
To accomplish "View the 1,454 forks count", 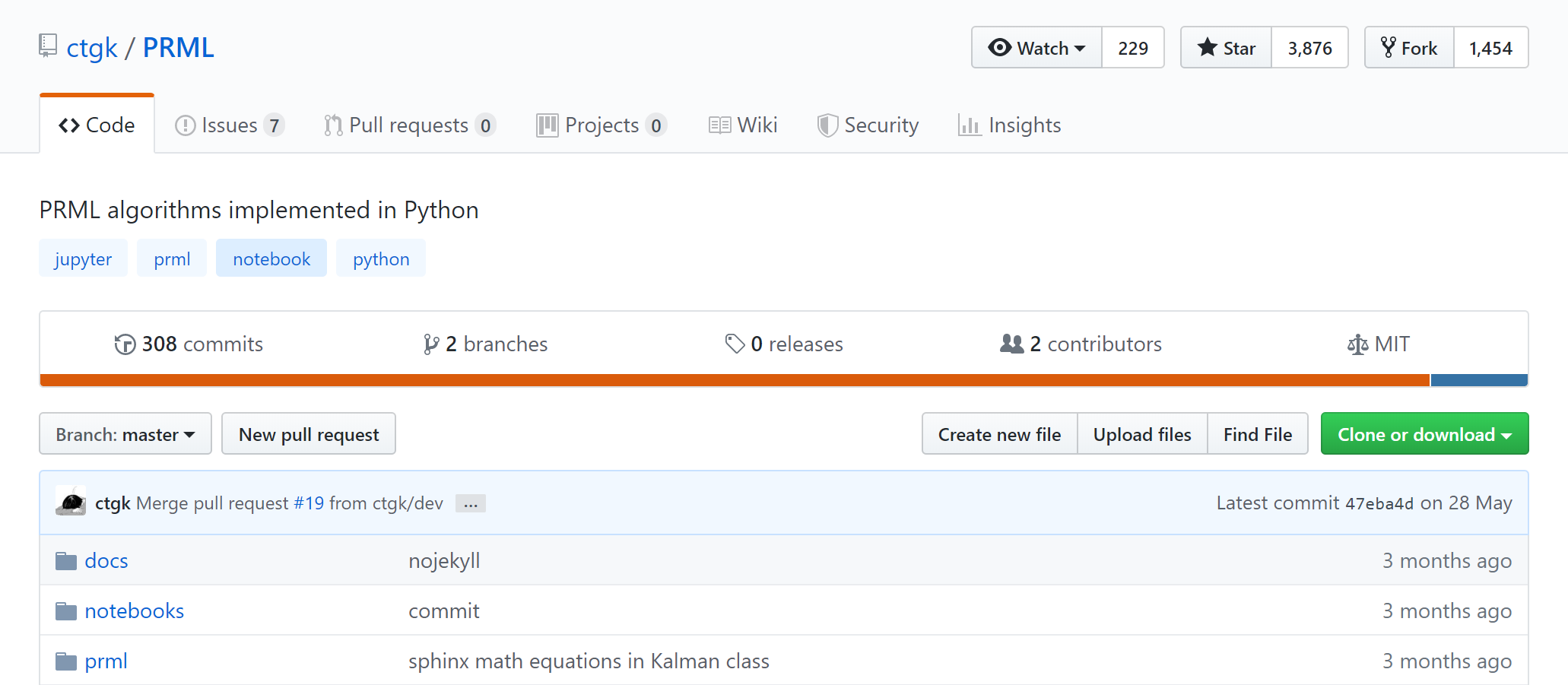I will (x=1491, y=48).
